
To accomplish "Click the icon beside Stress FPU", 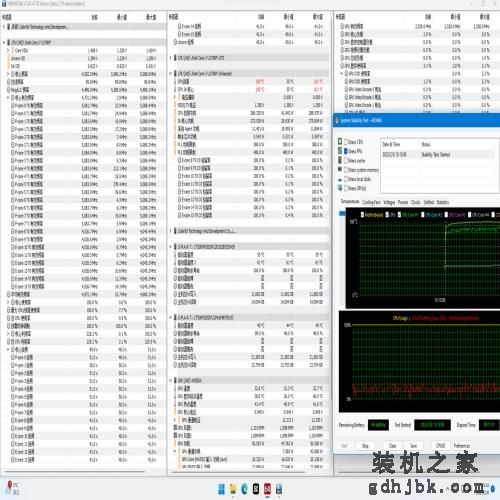I will pos(340,151).
